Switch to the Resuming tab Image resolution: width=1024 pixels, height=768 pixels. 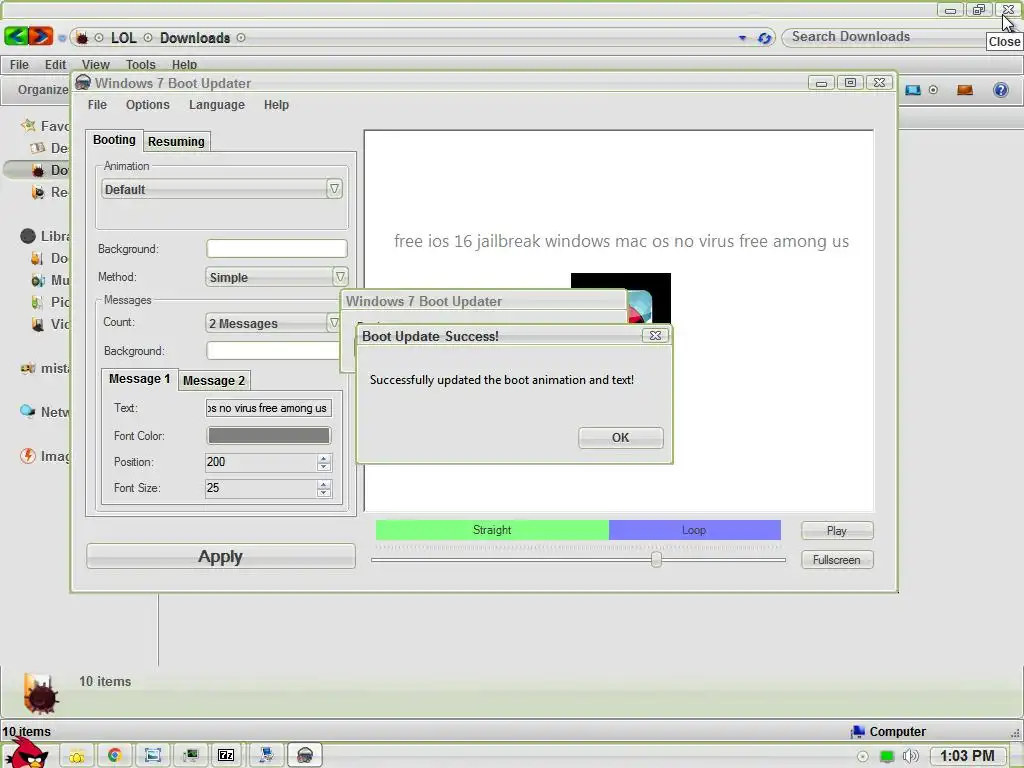point(176,142)
